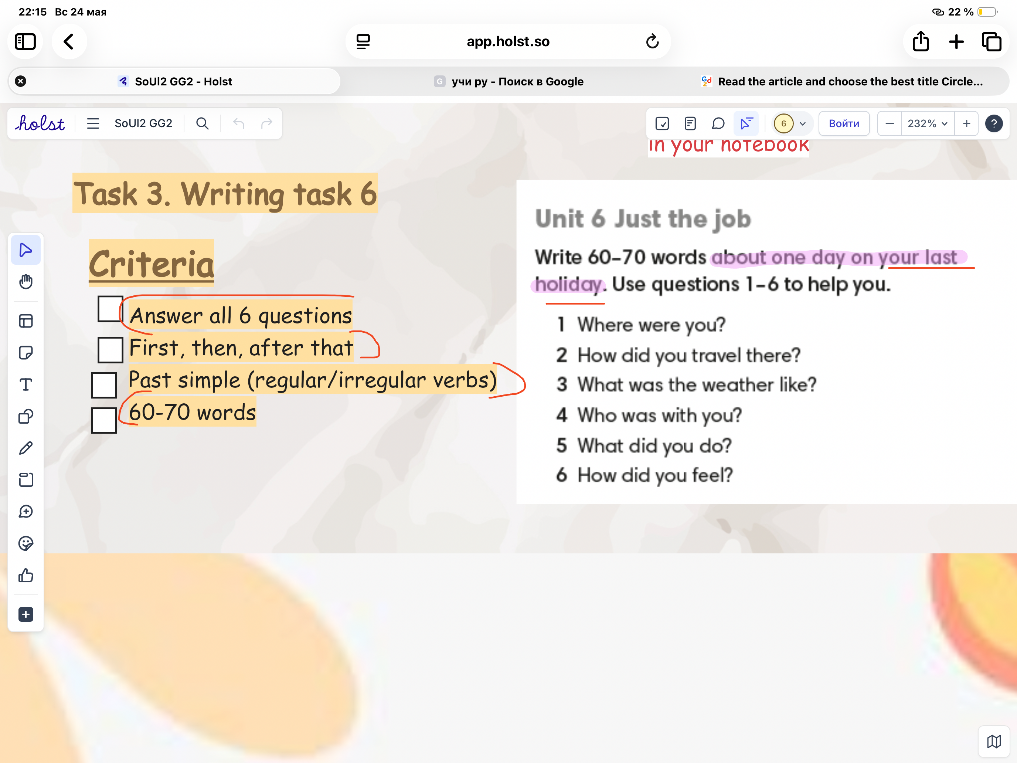Open the hamburger board menu
Image resolution: width=1017 pixels, height=763 pixels.
coord(93,123)
